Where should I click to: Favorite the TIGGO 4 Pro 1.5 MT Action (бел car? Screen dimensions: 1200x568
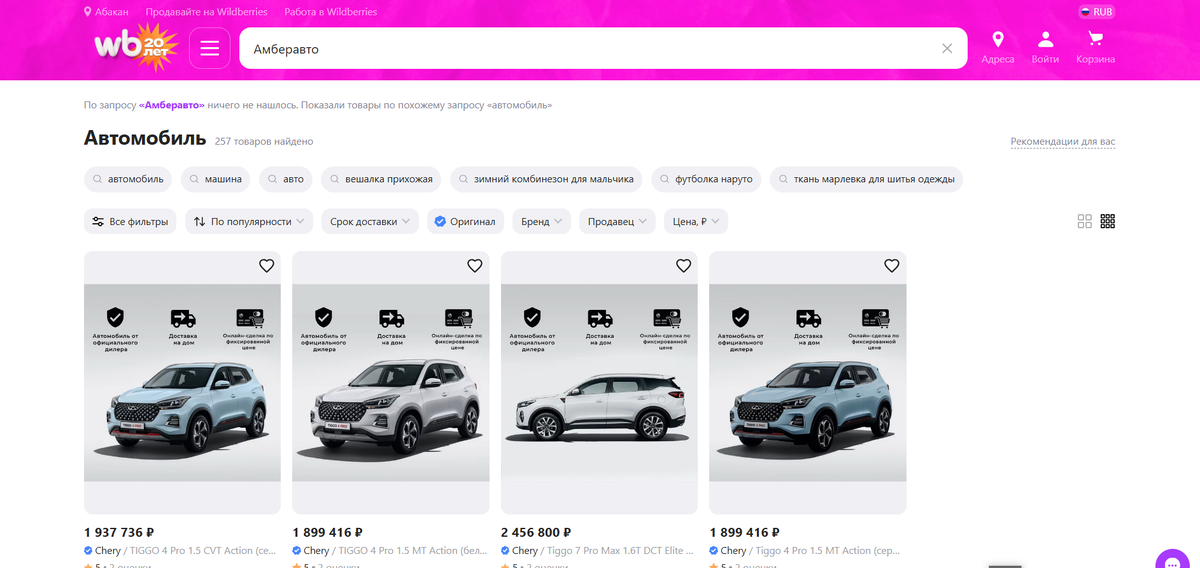pos(475,265)
